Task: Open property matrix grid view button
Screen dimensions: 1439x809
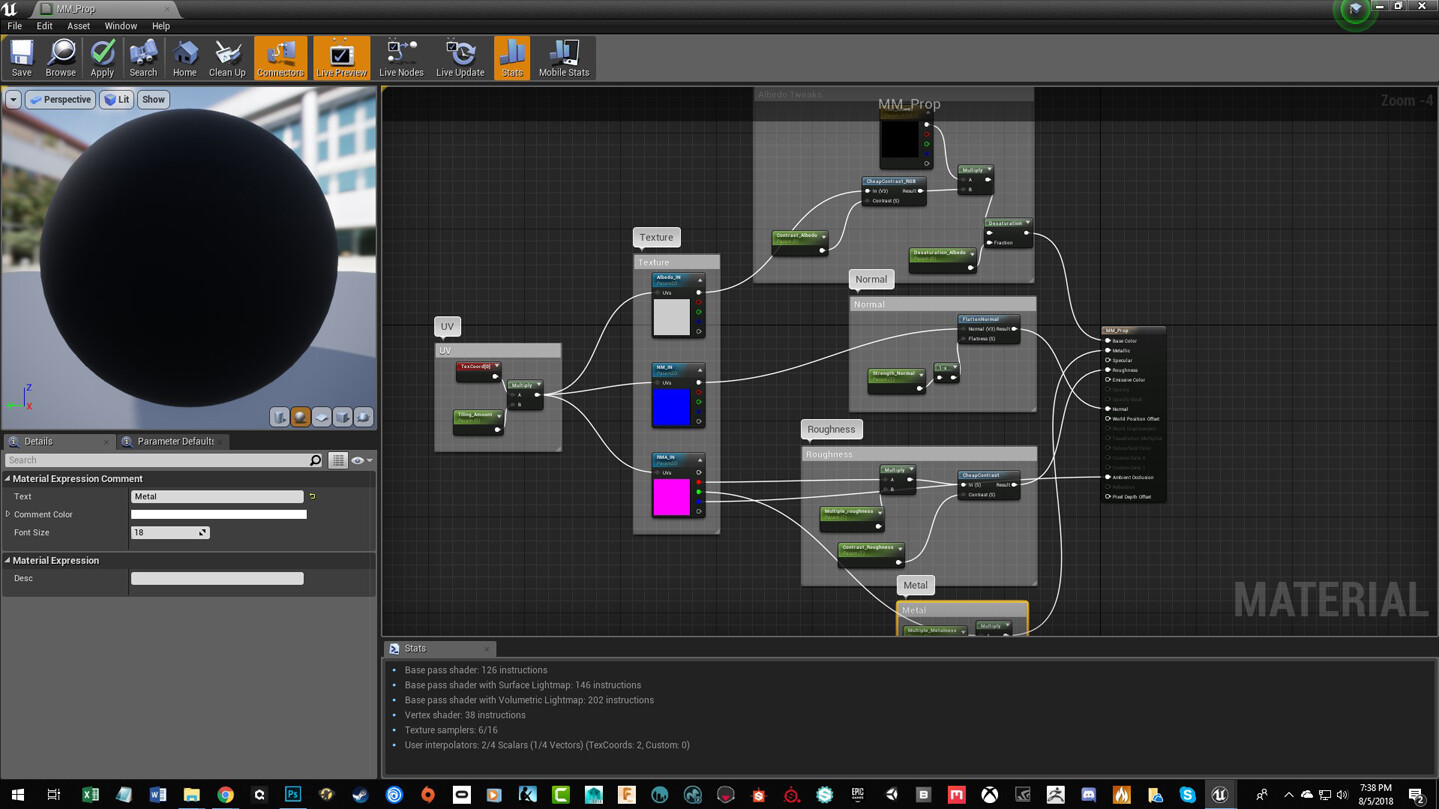Action: tap(338, 460)
